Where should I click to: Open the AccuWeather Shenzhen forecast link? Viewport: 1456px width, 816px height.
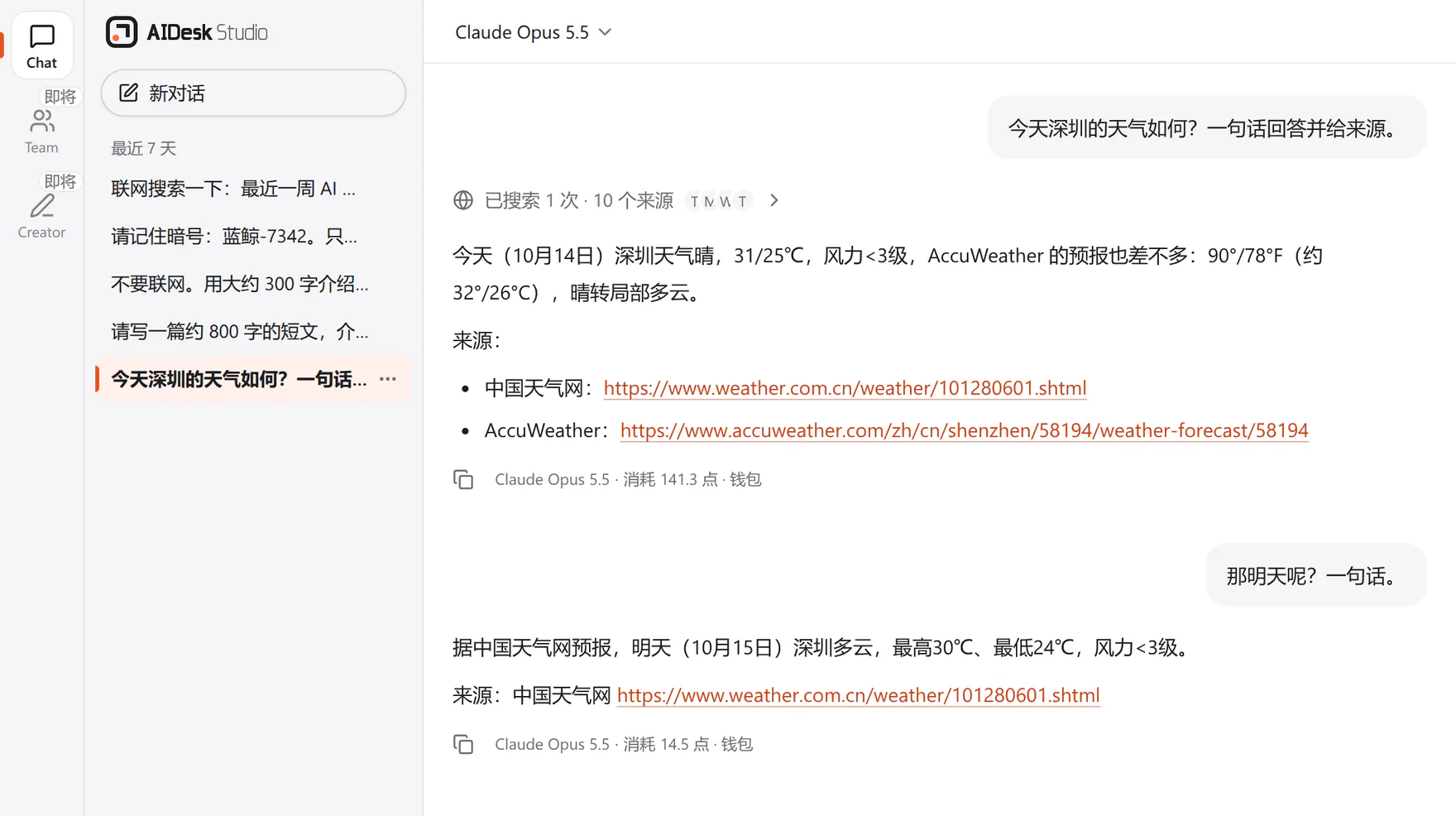click(x=964, y=430)
